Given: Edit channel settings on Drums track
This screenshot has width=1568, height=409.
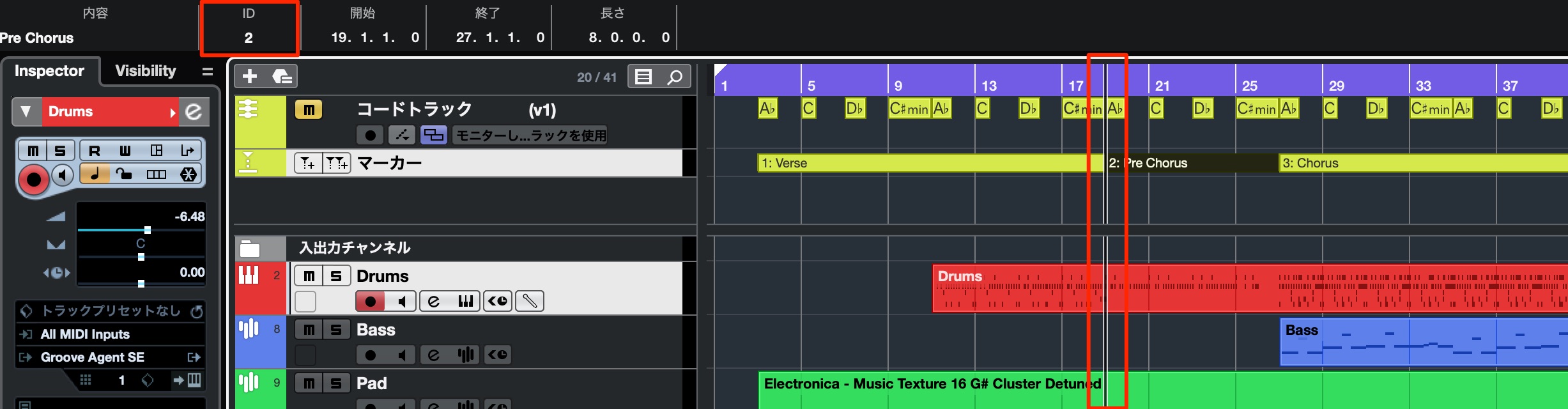Looking at the screenshot, I should pyautogui.click(x=434, y=301).
